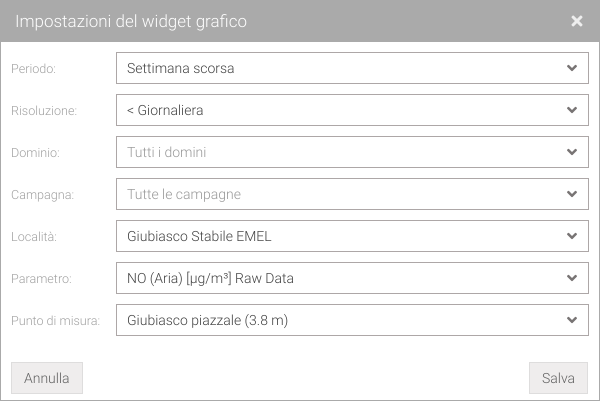The width and height of the screenshot is (600, 401).
Task: Click the chevron arrow in the Campagna field
Action: point(571,194)
